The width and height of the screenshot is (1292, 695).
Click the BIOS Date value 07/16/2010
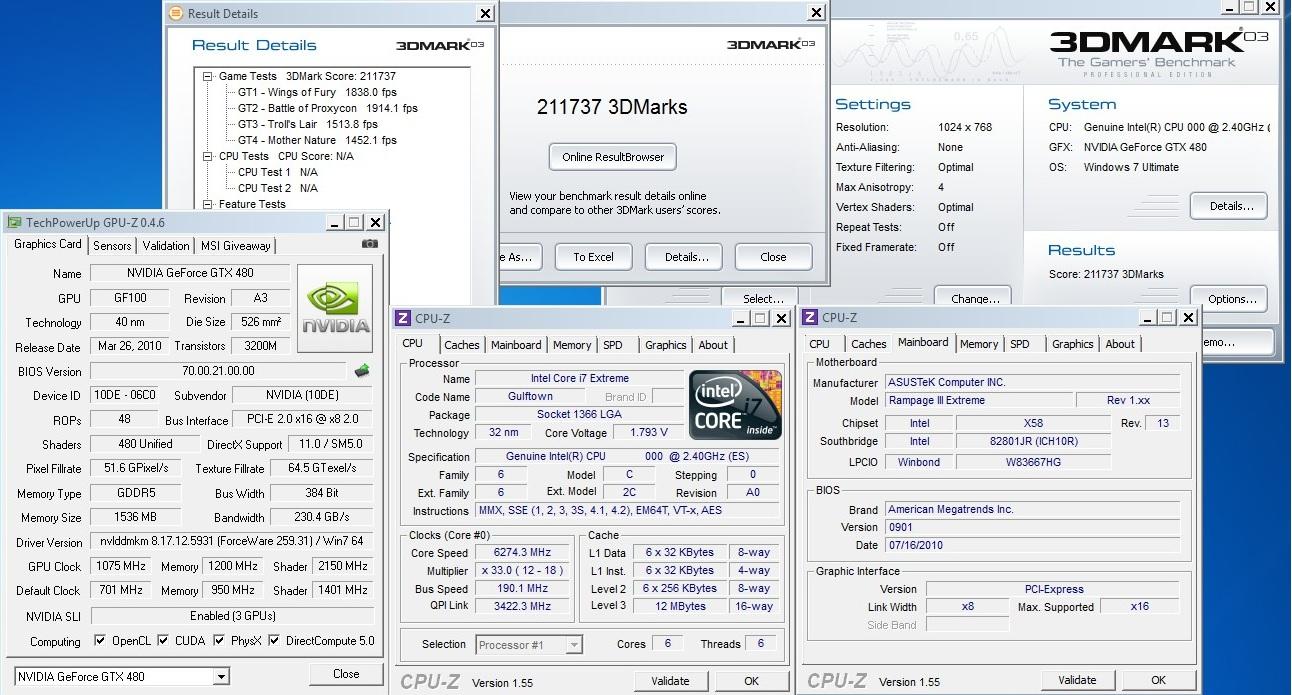[x=1032, y=545]
